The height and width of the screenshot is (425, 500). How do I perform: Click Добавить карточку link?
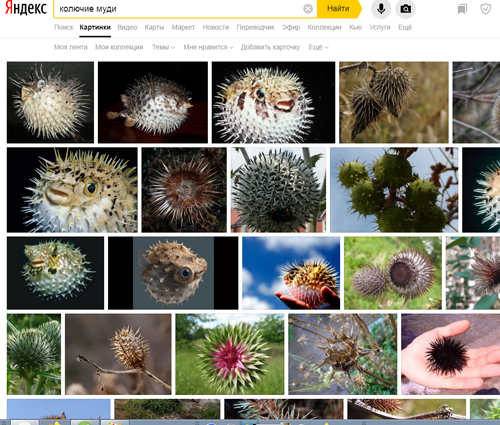pyautogui.click(x=270, y=47)
